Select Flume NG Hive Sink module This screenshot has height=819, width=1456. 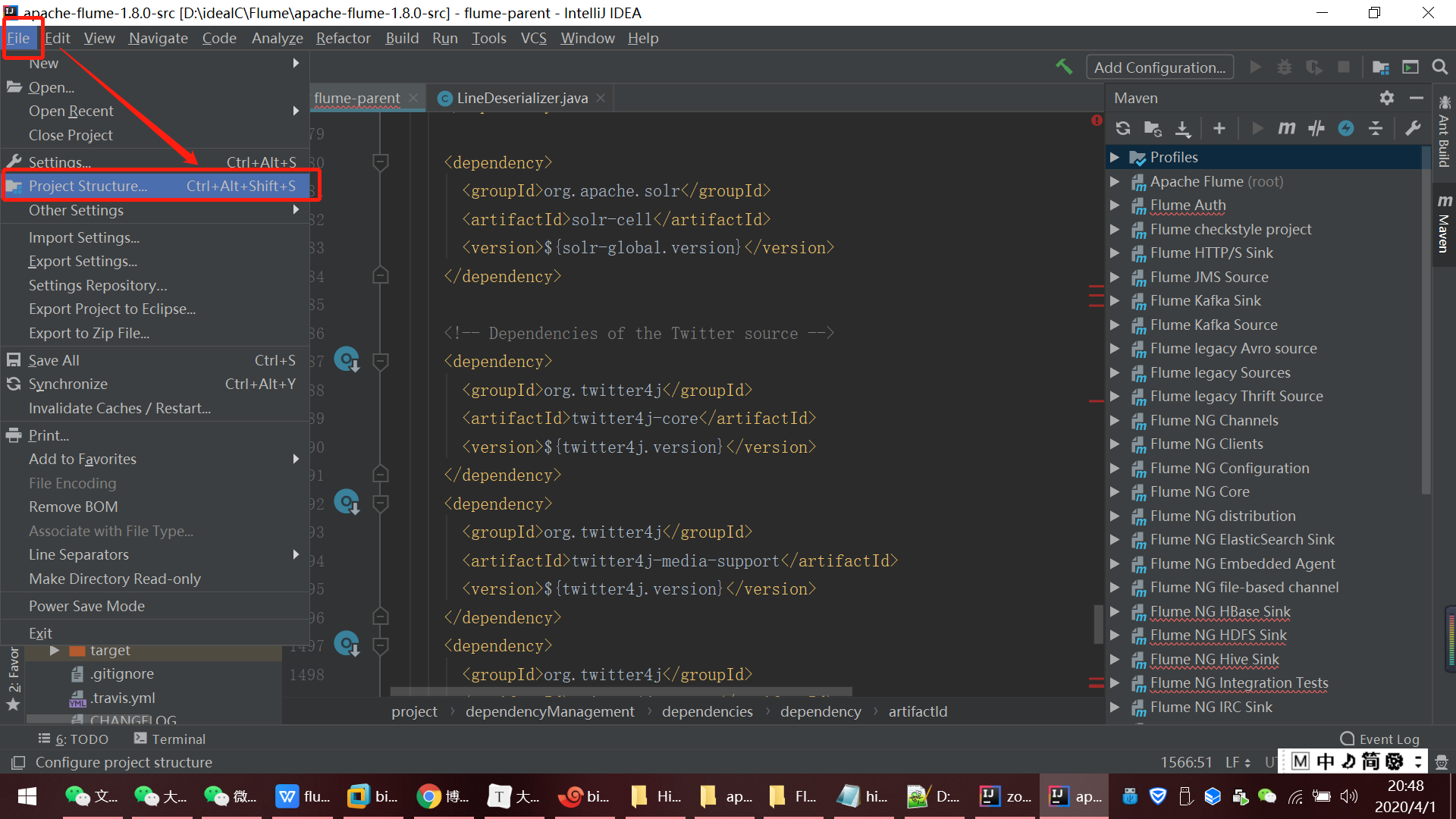coord(1214,659)
